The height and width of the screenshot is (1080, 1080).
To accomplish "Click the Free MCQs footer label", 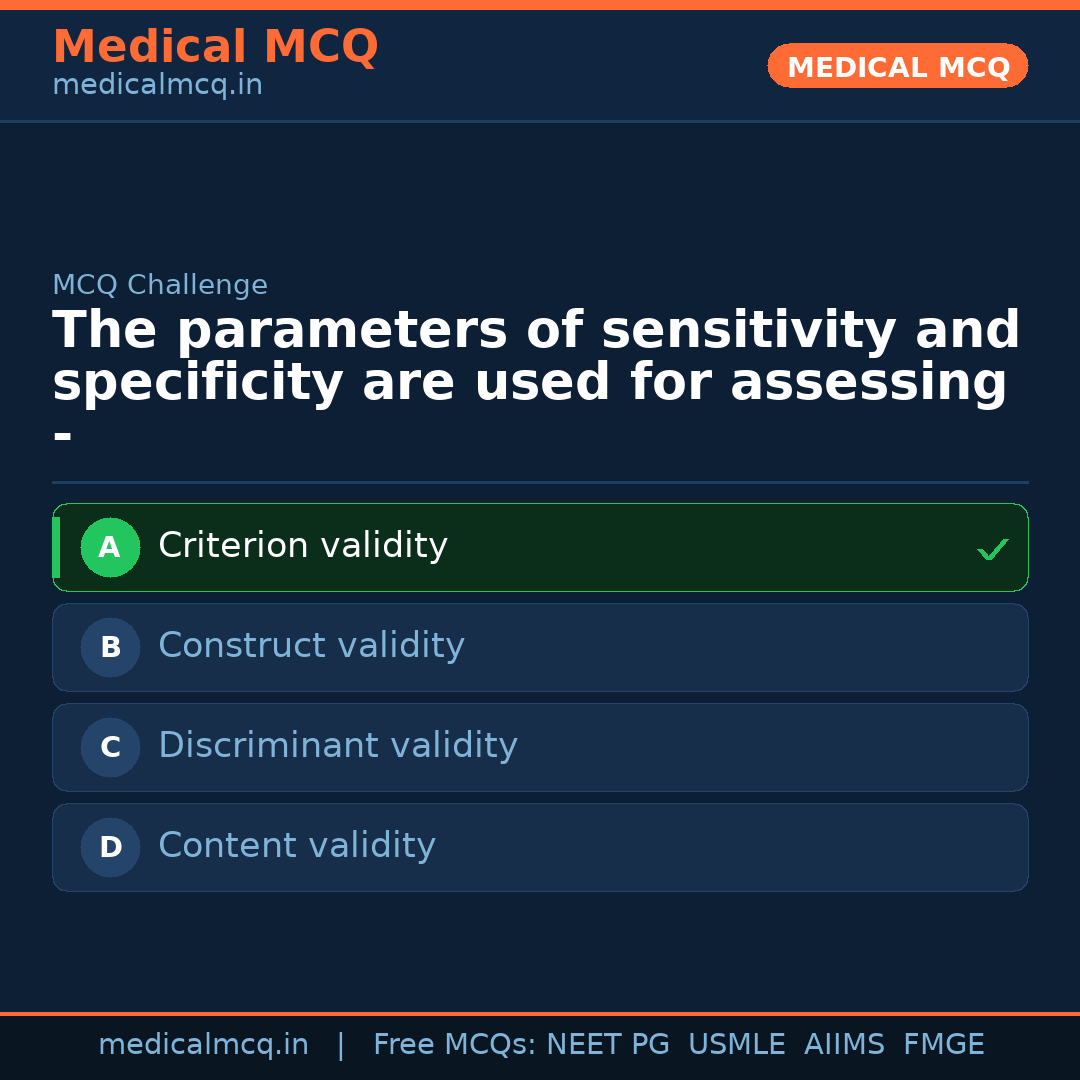I will 455,1045.
